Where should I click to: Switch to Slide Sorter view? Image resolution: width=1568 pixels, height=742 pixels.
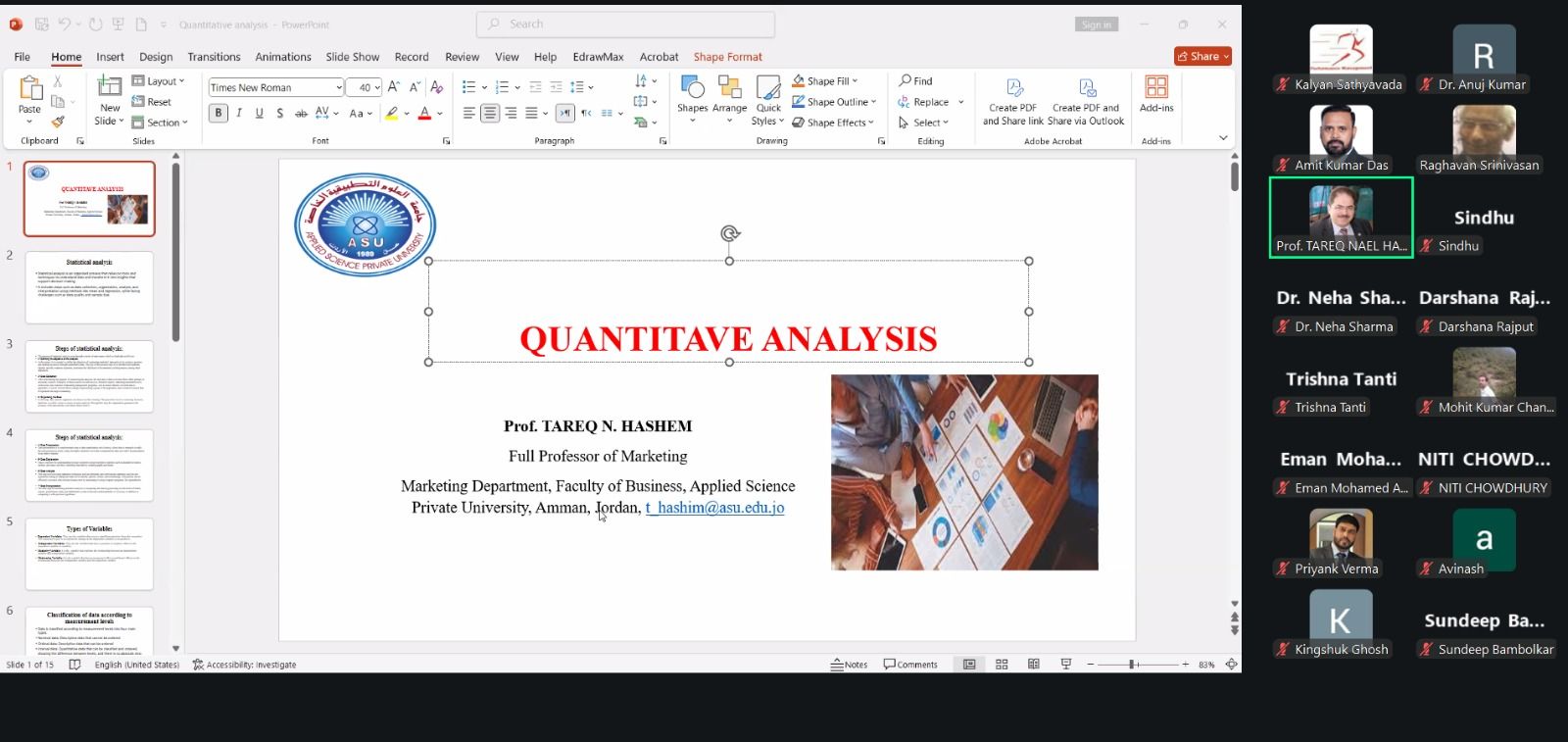1002,665
